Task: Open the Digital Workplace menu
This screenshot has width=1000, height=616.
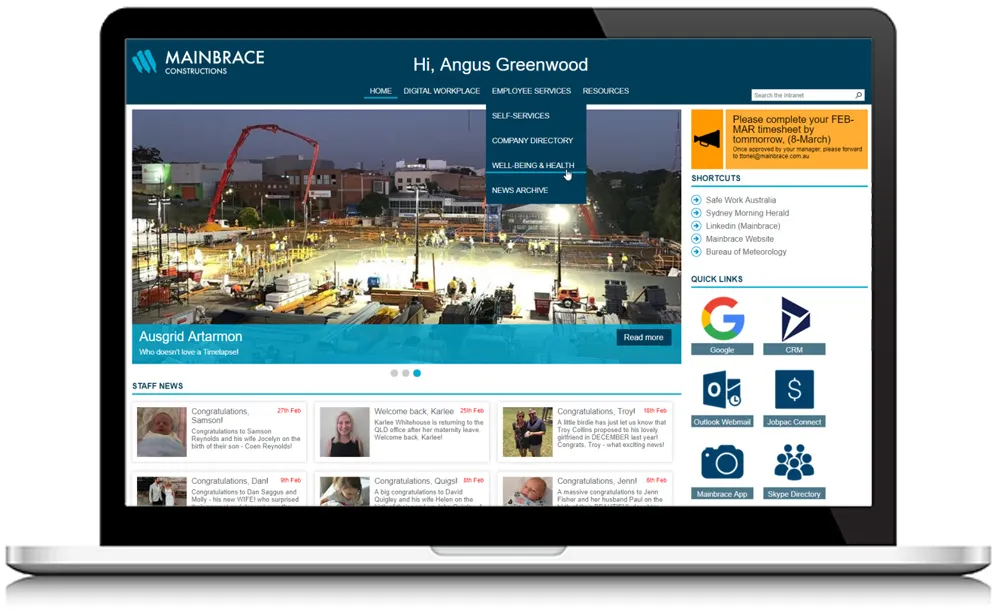Action: 441,91
